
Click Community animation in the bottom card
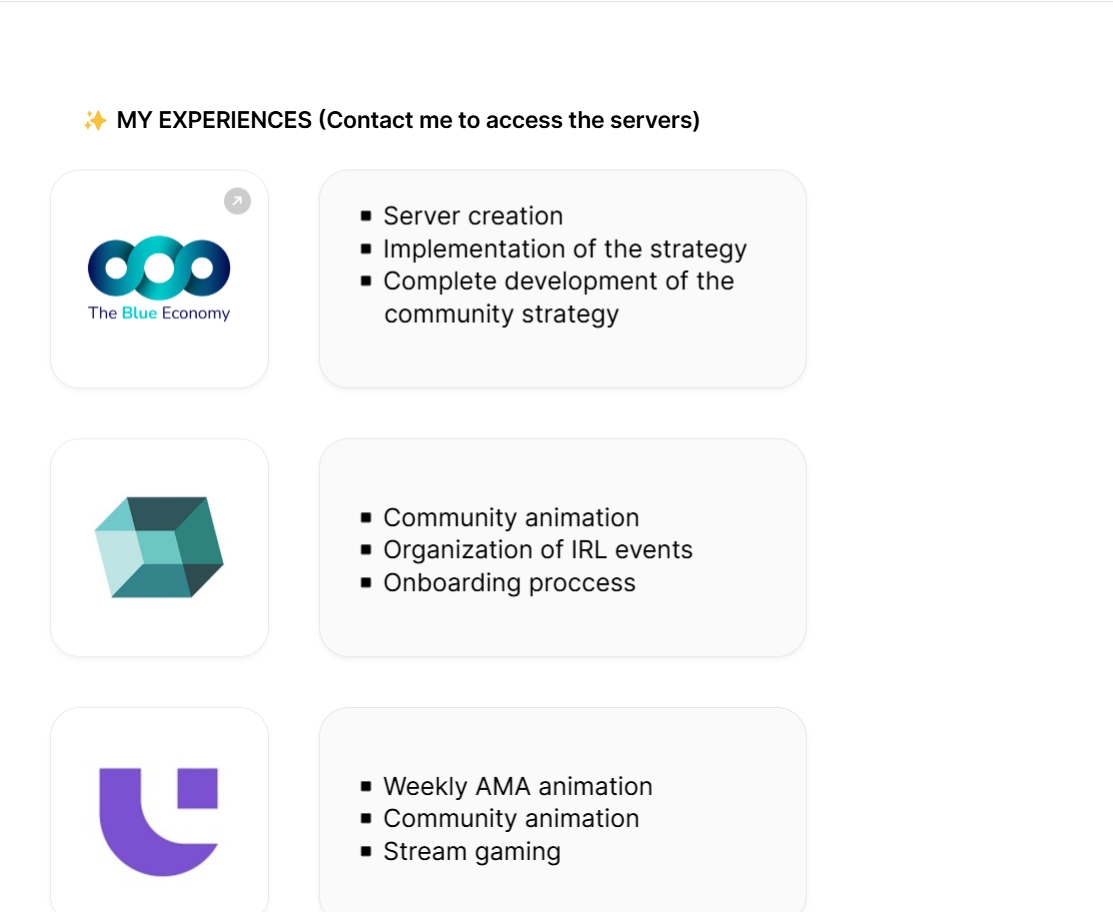pyautogui.click(x=500, y=818)
